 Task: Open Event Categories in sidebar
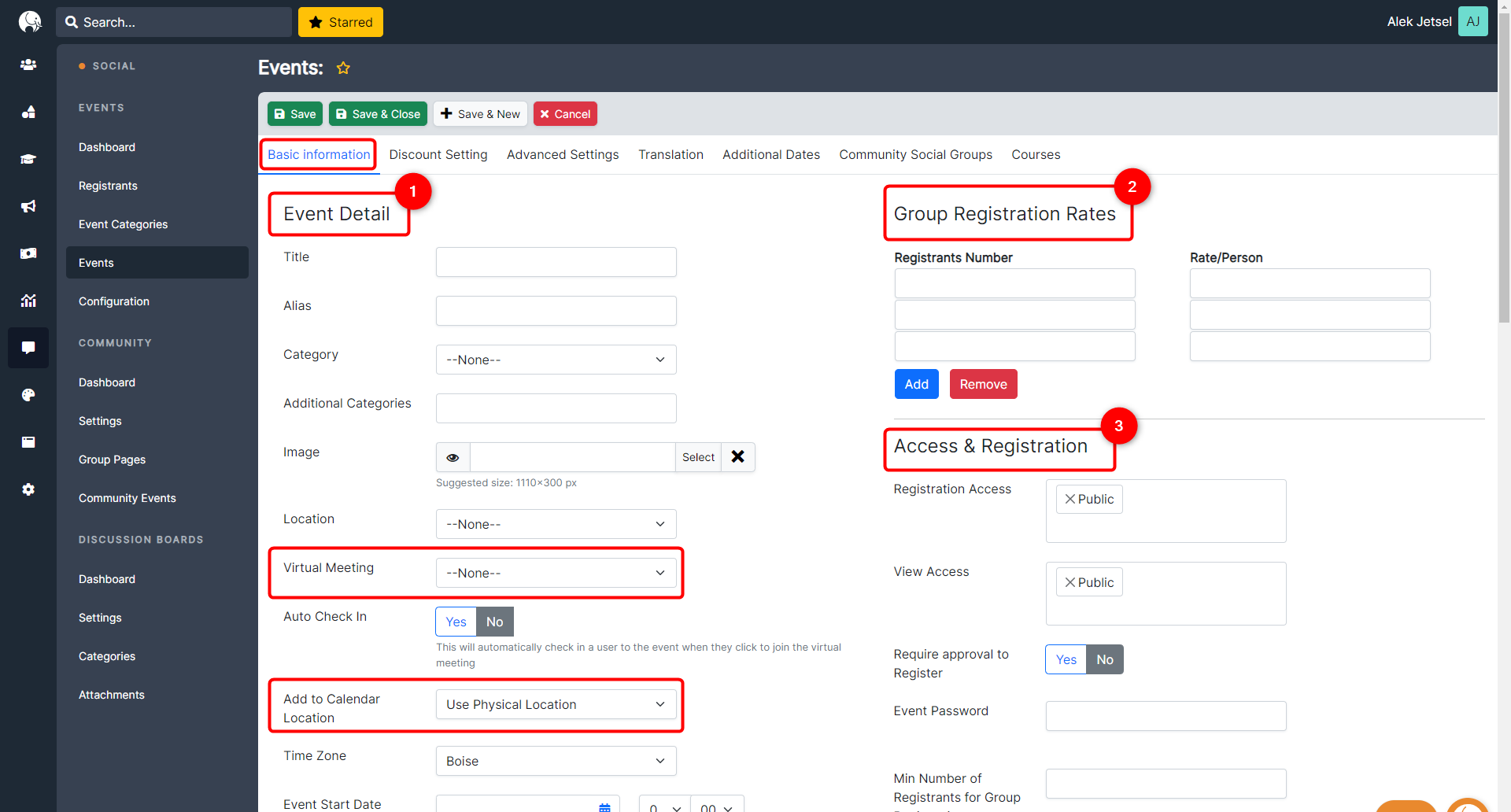tap(123, 224)
